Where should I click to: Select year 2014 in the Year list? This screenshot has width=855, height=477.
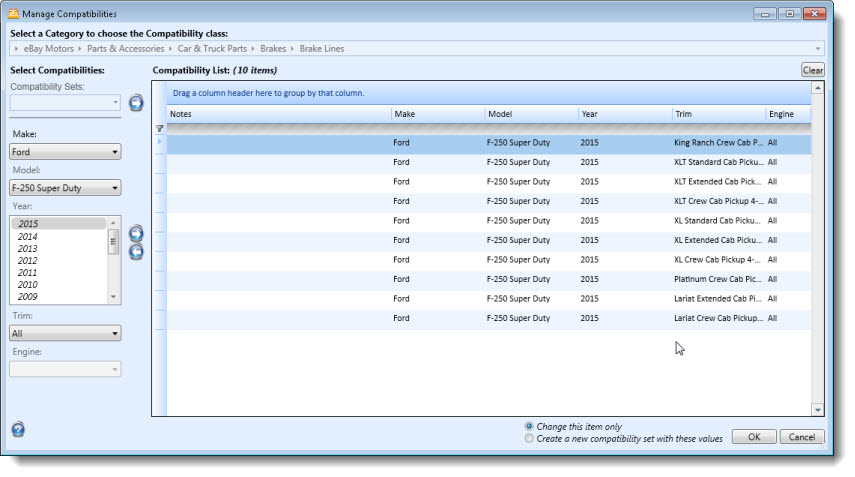click(58, 237)
